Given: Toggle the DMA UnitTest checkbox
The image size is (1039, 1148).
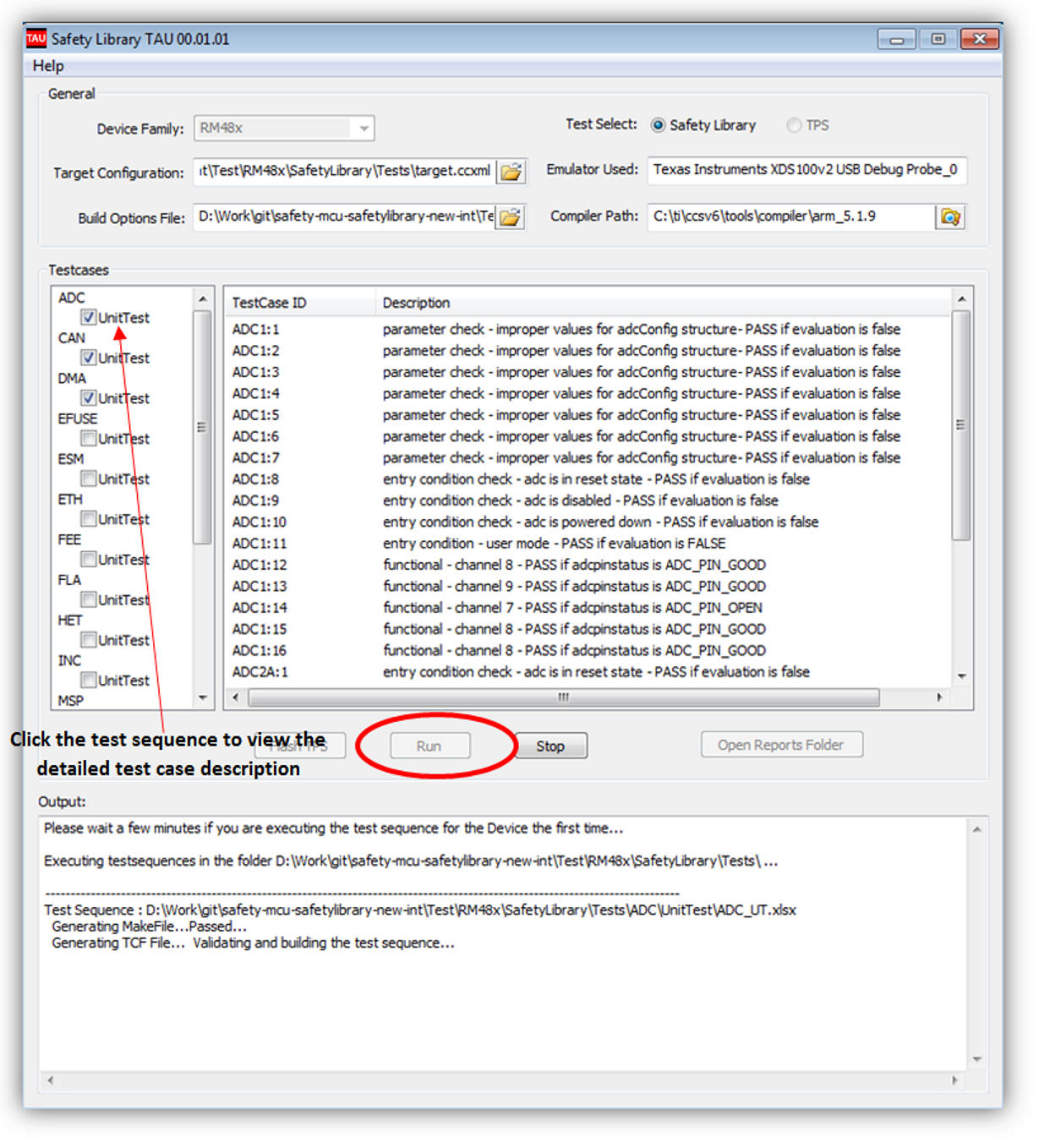Looking at the screenshot, I should [89, 398].
